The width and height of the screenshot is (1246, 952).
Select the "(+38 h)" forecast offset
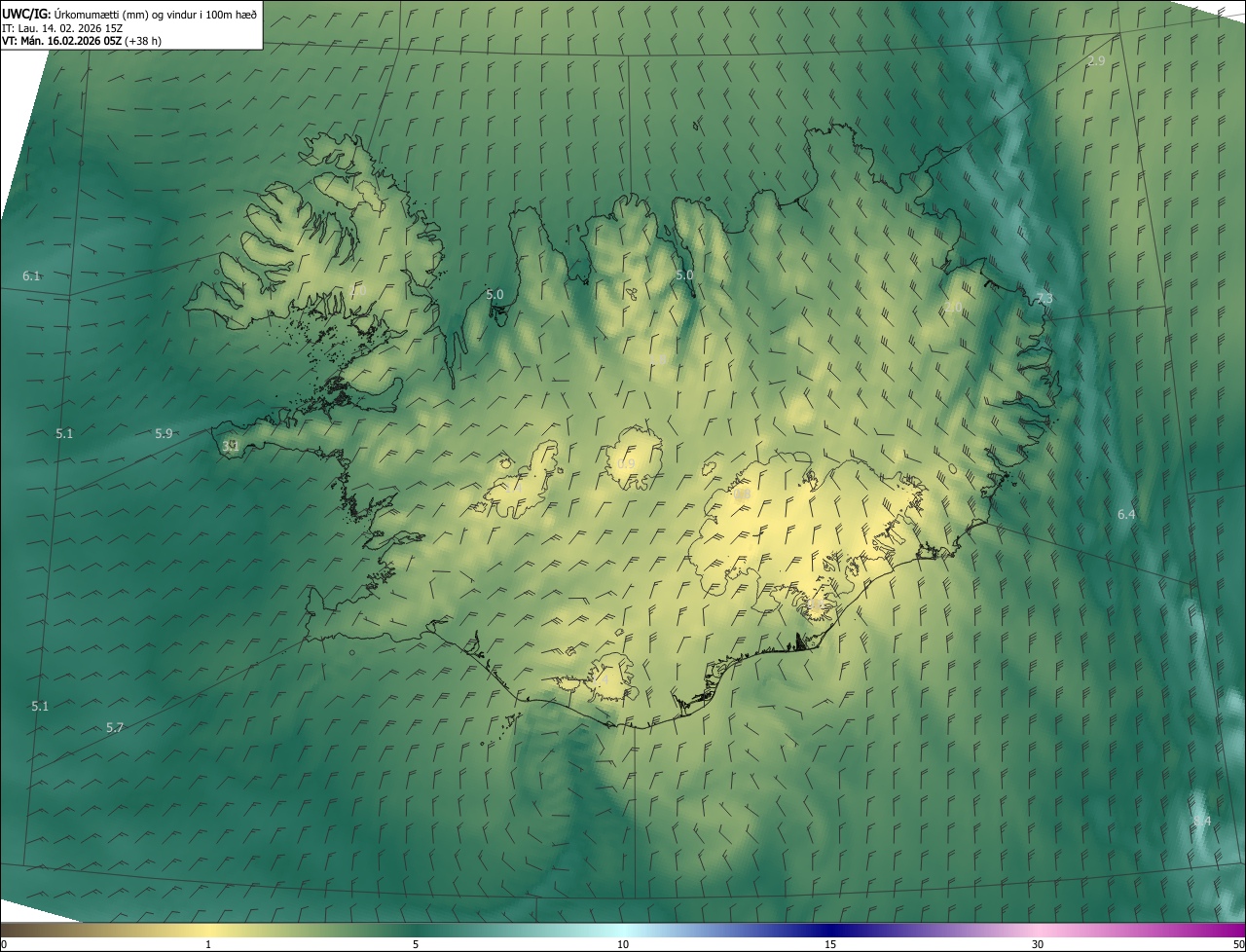point(143,41)
